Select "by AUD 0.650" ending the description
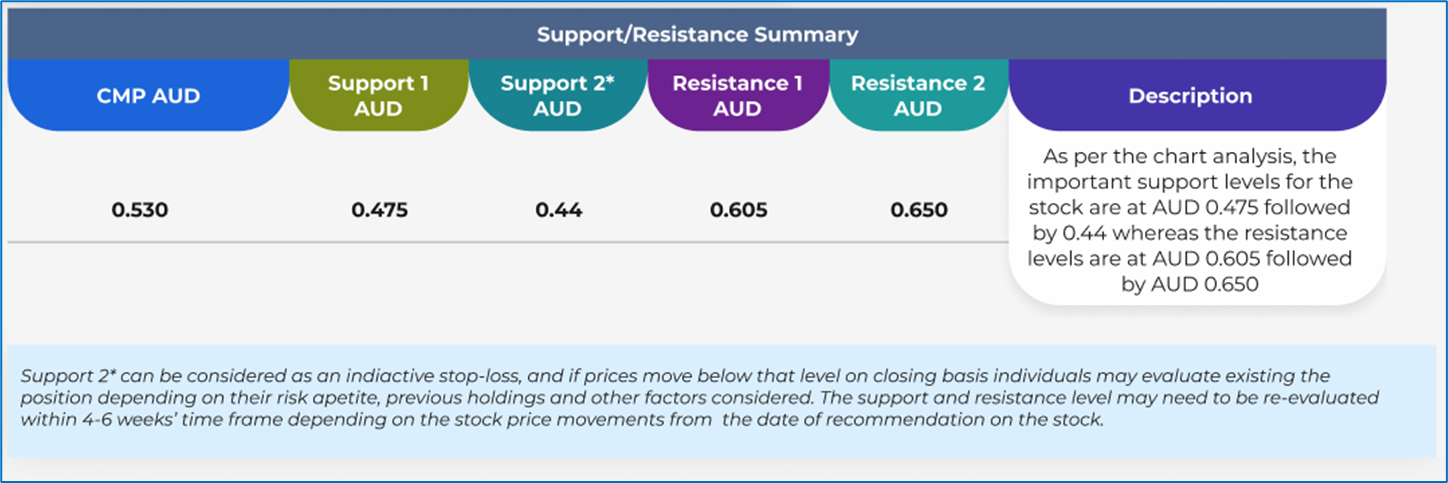 (1190, 284)
